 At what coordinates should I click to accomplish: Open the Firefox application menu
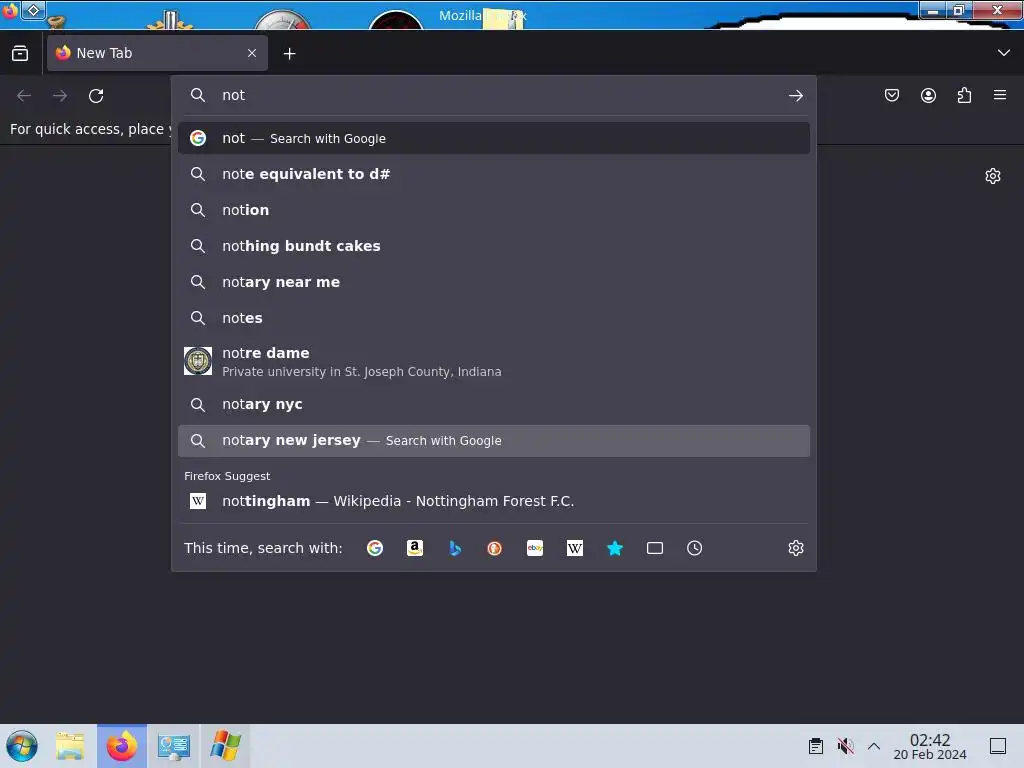click(x=1000, y=95)
